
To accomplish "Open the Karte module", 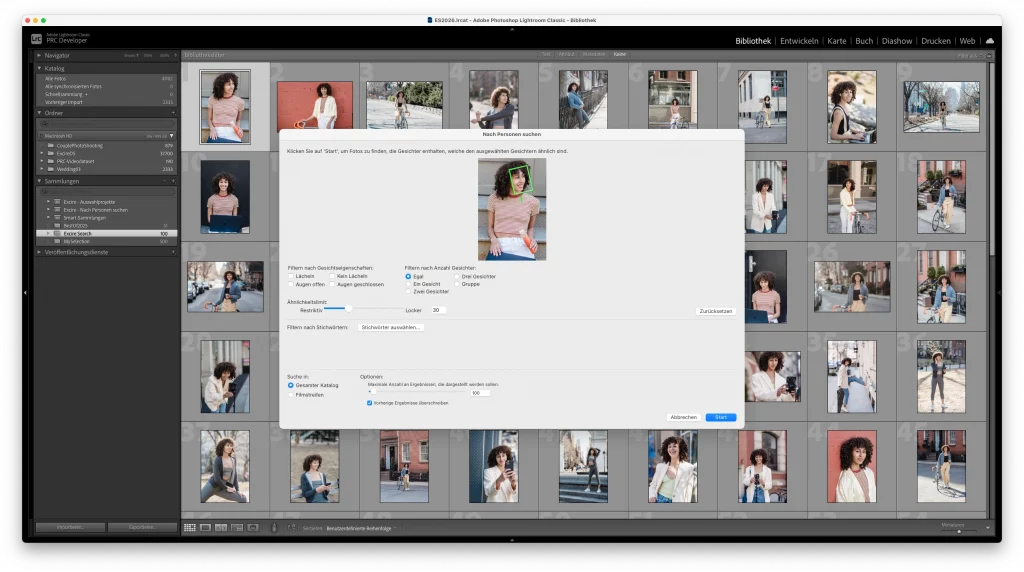I will point(836,41).
